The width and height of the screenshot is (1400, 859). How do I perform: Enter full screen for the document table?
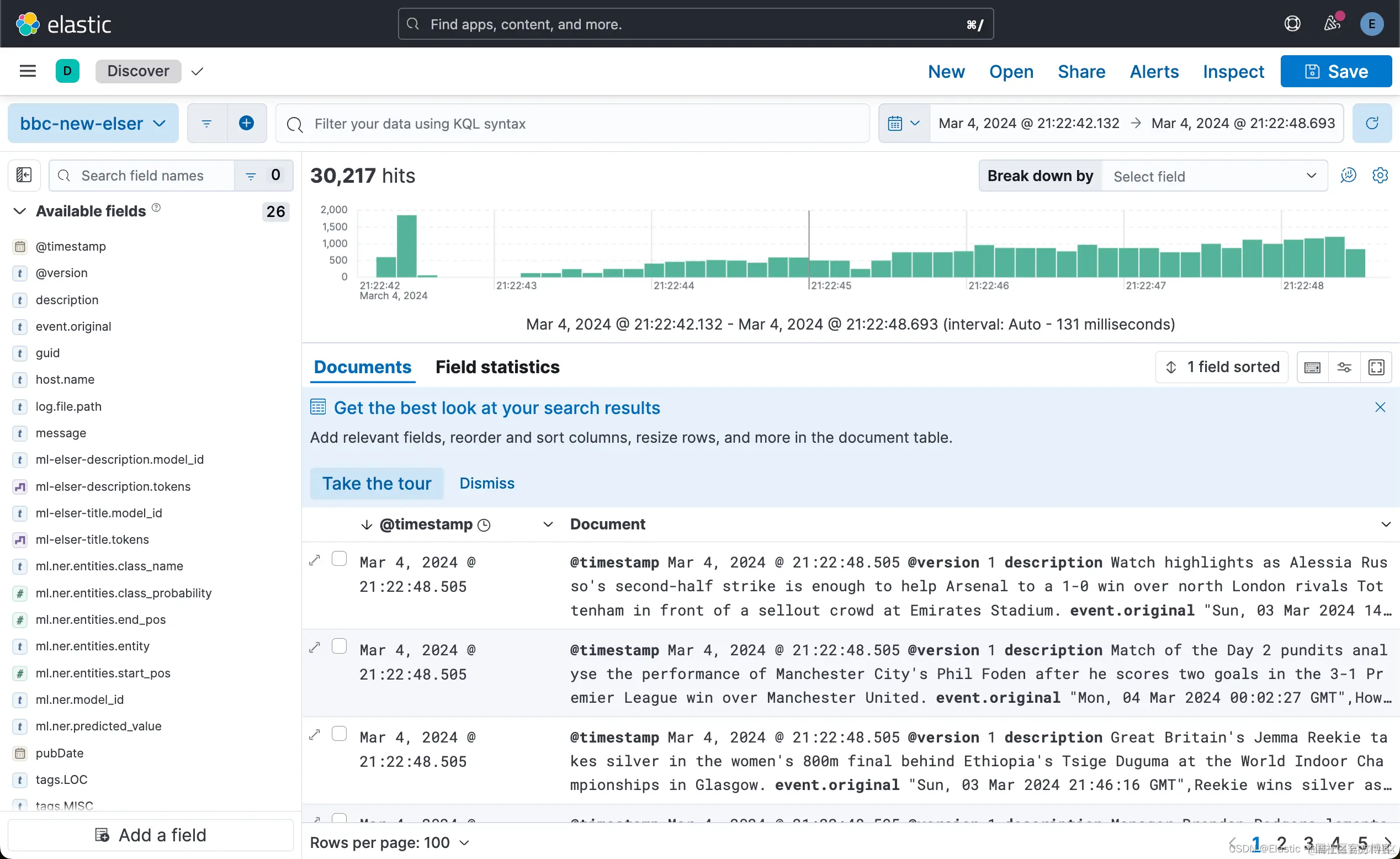pyautogui.click(x=1376, y=368)
